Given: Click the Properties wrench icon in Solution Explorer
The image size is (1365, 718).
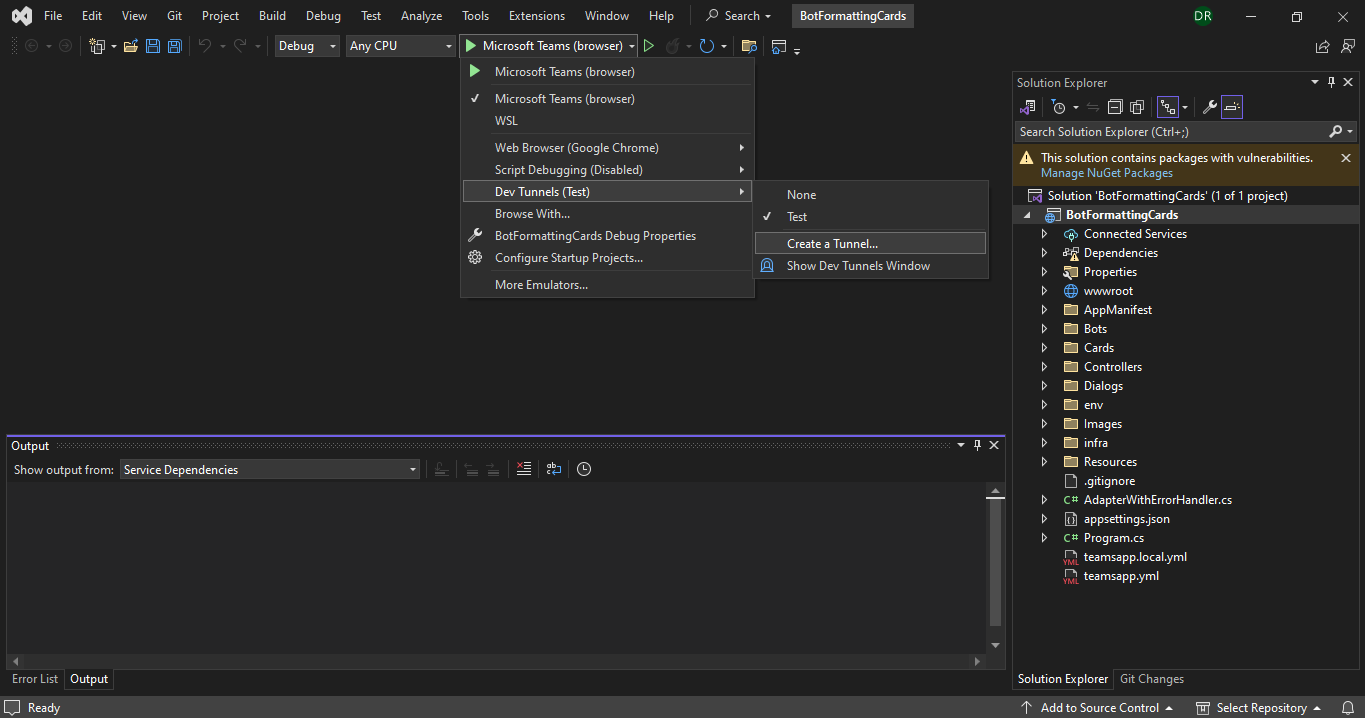Looking at the screenshot, I should 1209,107.
